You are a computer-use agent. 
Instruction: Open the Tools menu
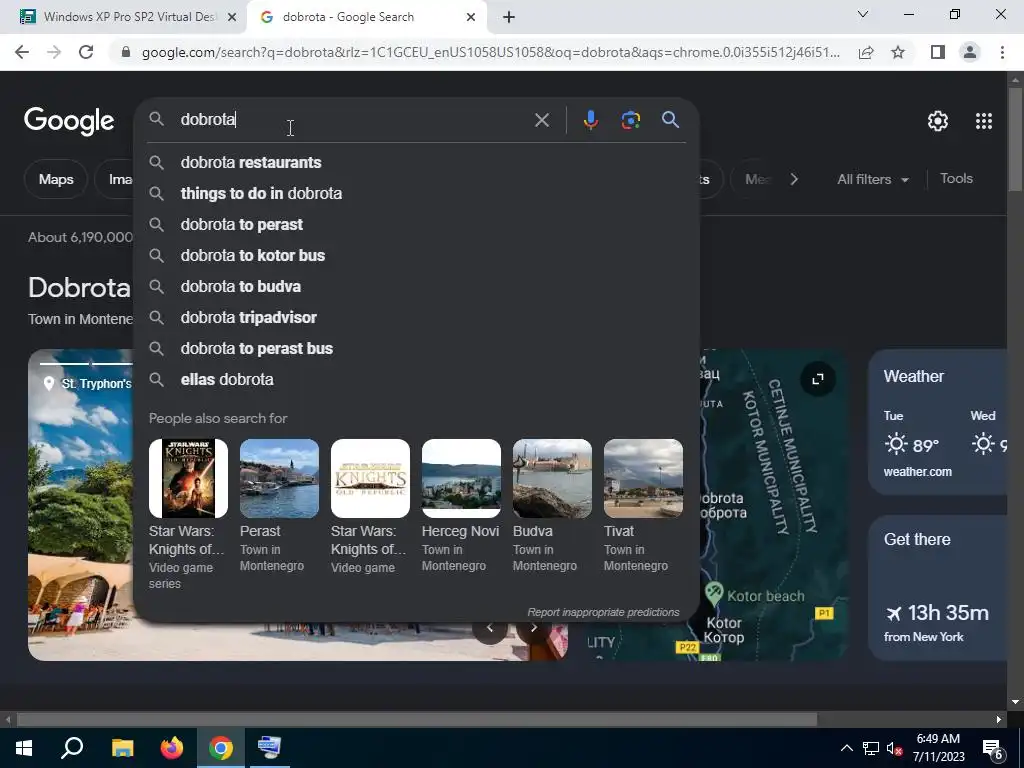[x=956, y=178]
